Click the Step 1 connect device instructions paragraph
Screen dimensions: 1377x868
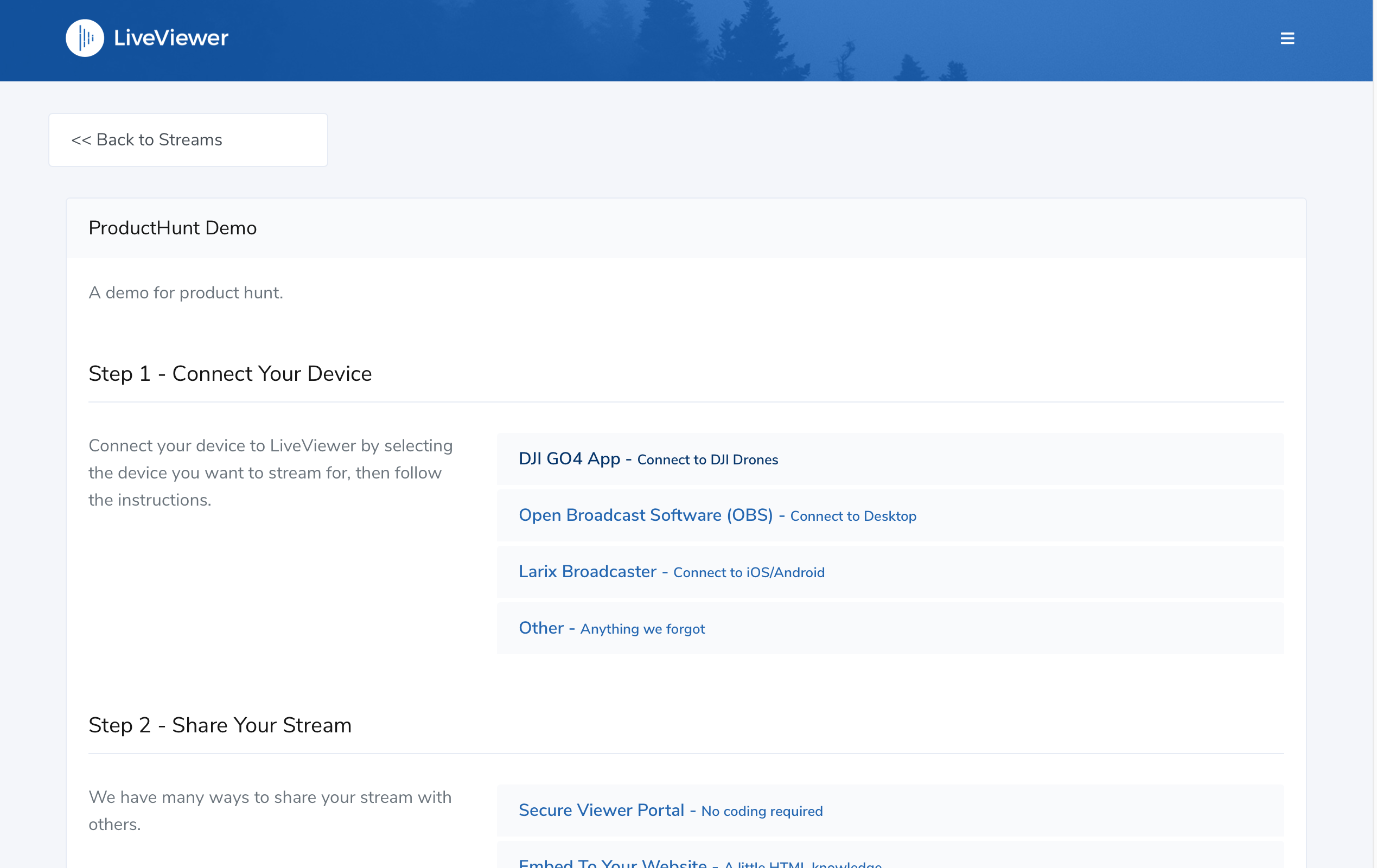(x=271, y=473)
